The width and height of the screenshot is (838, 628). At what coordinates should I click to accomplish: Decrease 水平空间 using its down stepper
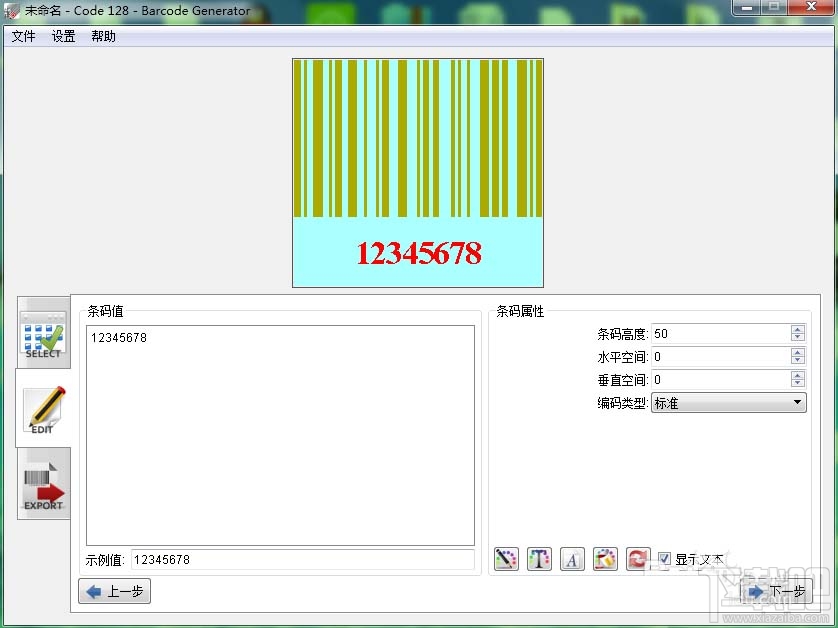[x=796, y=361]
